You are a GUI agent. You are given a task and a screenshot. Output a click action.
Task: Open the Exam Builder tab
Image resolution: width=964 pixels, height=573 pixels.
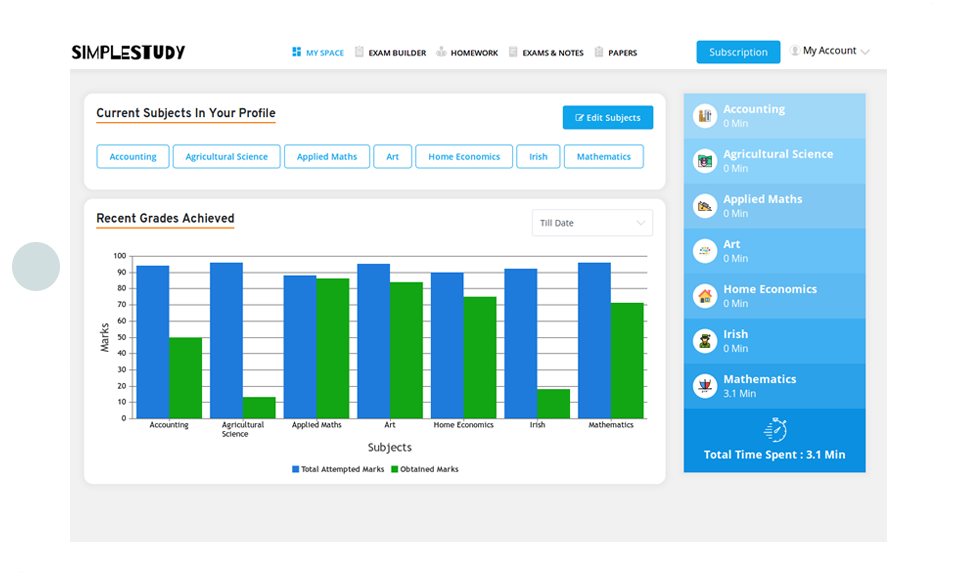coord(390,53)
